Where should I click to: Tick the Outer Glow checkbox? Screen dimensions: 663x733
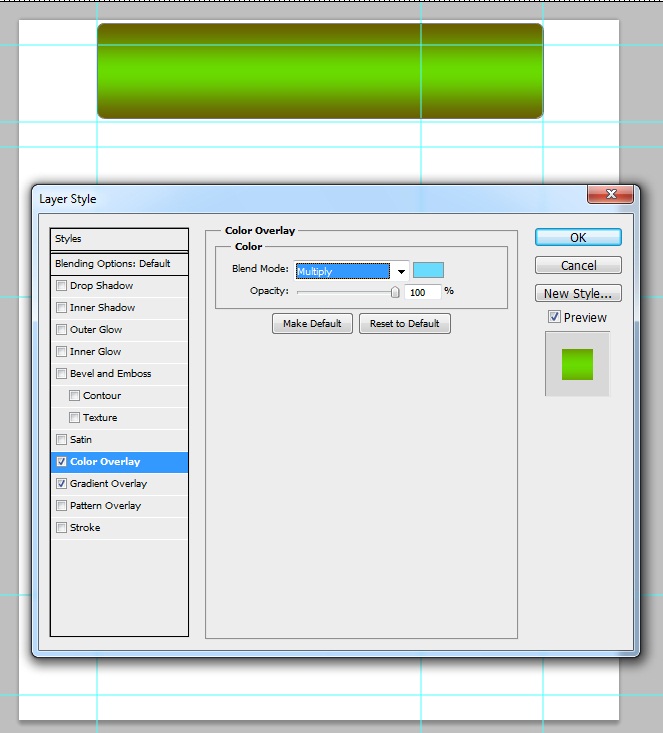tap(61, 329)
